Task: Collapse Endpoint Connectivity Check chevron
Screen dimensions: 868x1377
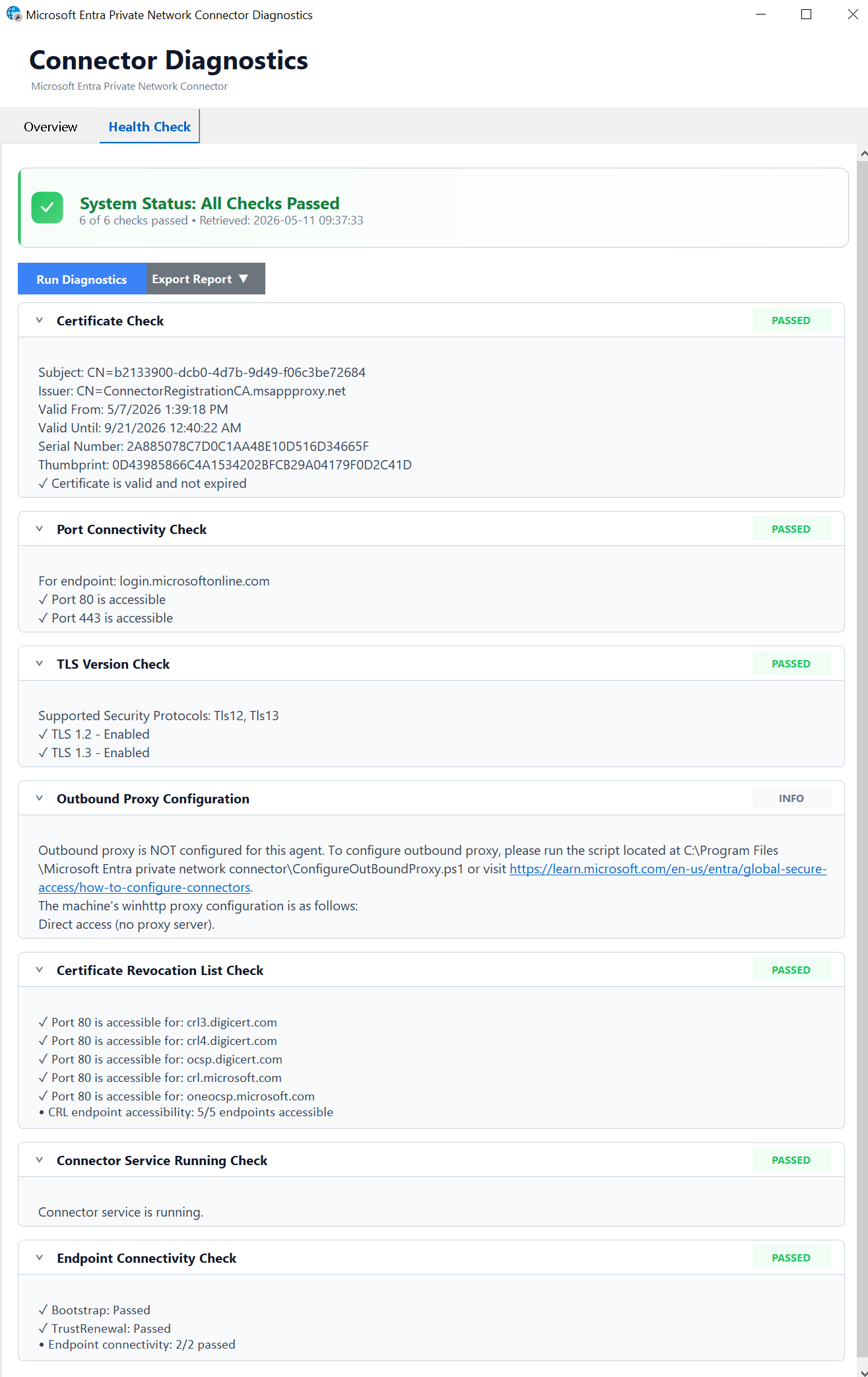Action: pos(40,1258)
